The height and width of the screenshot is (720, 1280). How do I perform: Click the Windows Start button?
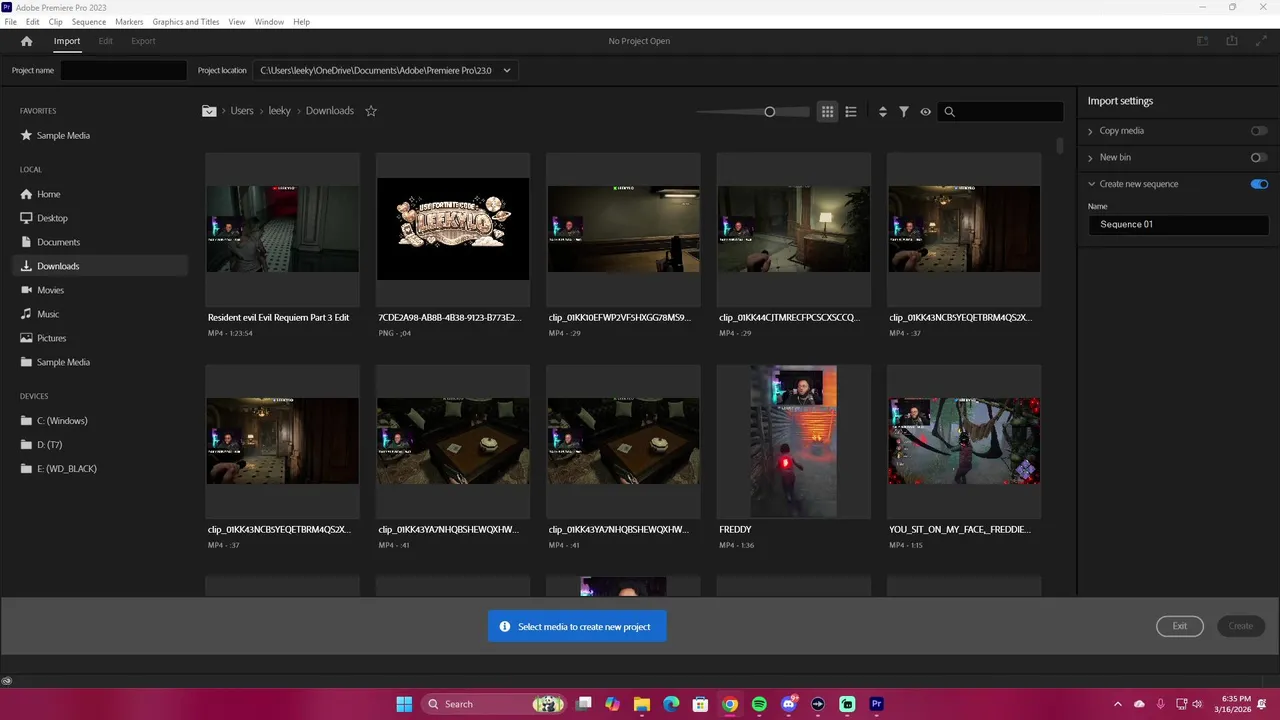pos(404,704)
